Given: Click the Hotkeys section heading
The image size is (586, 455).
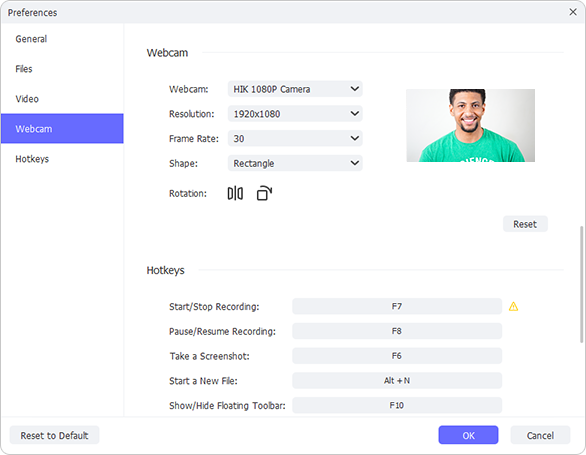Looking at the screenshot, I should [165, 270].
